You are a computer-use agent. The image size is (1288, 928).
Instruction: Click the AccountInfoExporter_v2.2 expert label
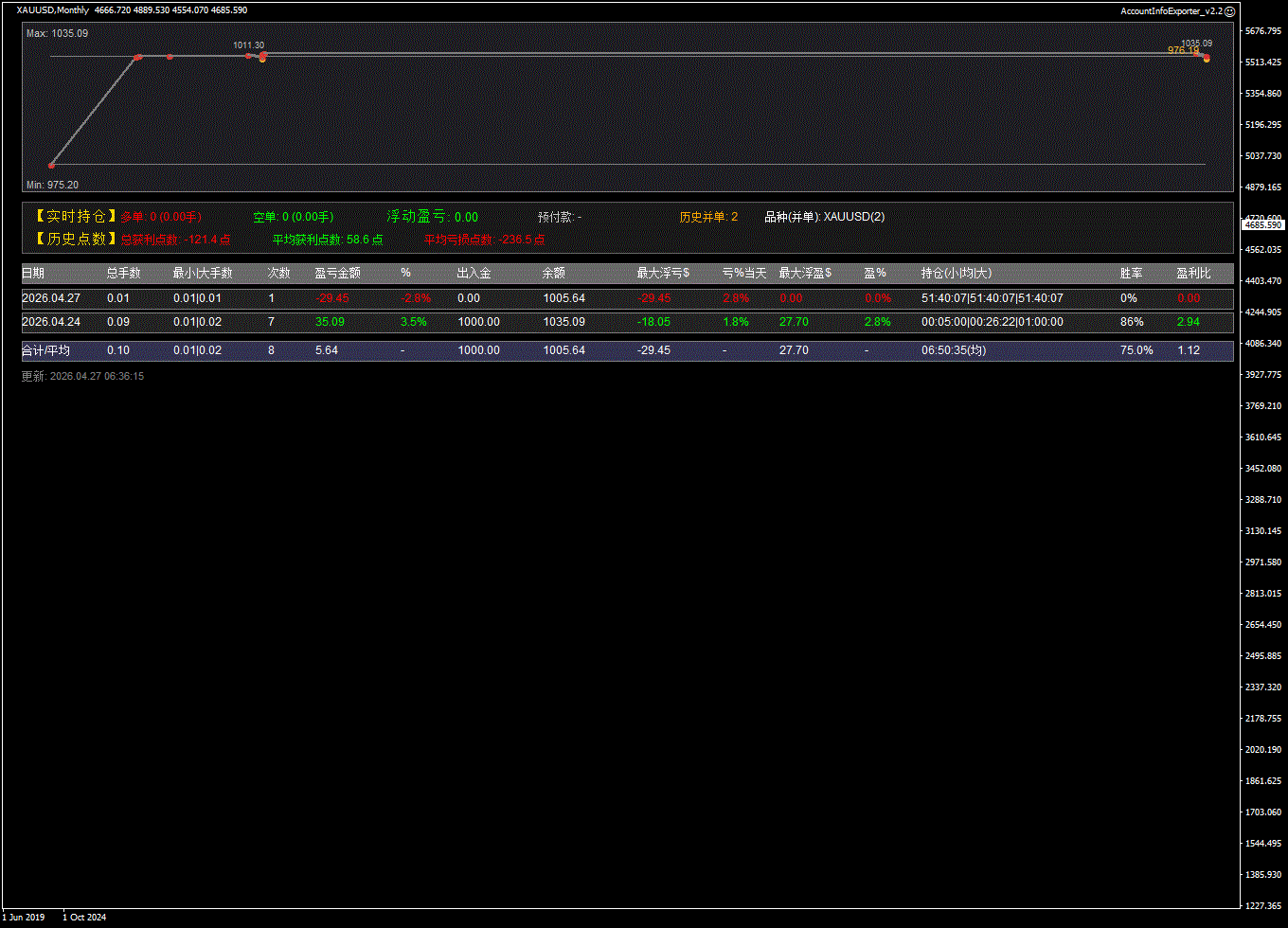tap(1171, 11)
